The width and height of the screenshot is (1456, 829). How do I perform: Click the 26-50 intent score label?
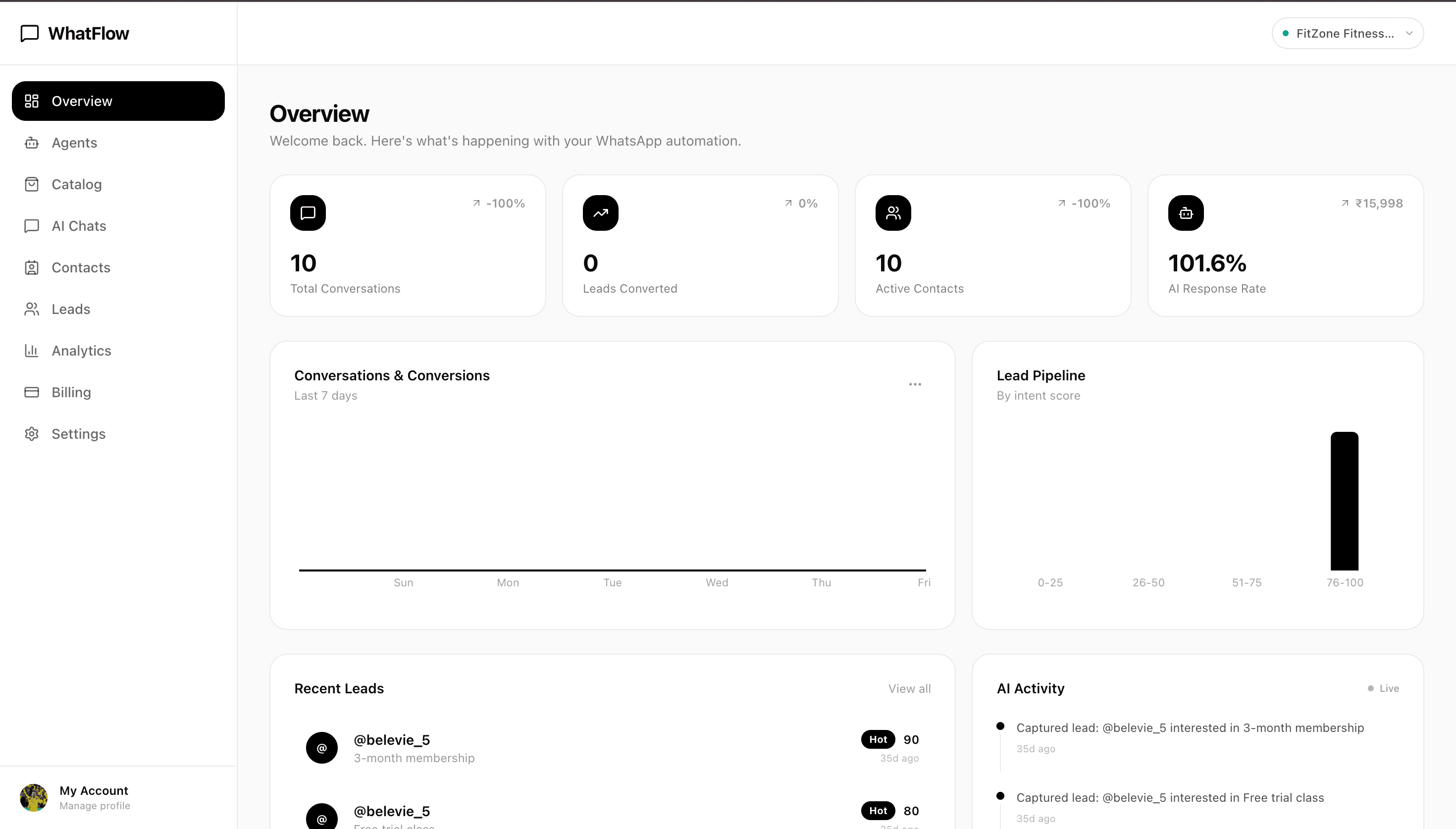(x=1148, y=582)
